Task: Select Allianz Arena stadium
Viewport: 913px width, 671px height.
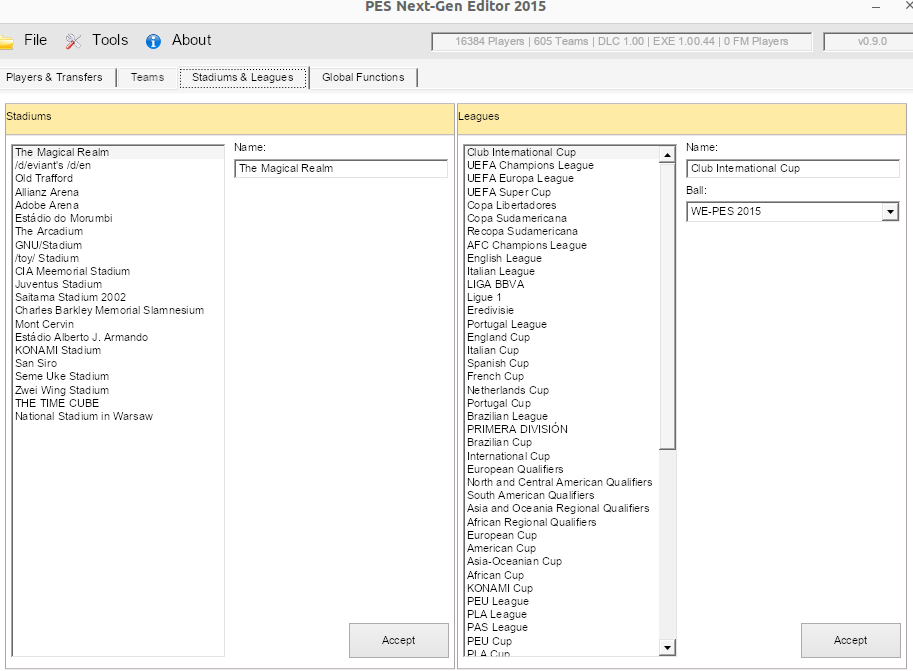Action: point(118,192)
